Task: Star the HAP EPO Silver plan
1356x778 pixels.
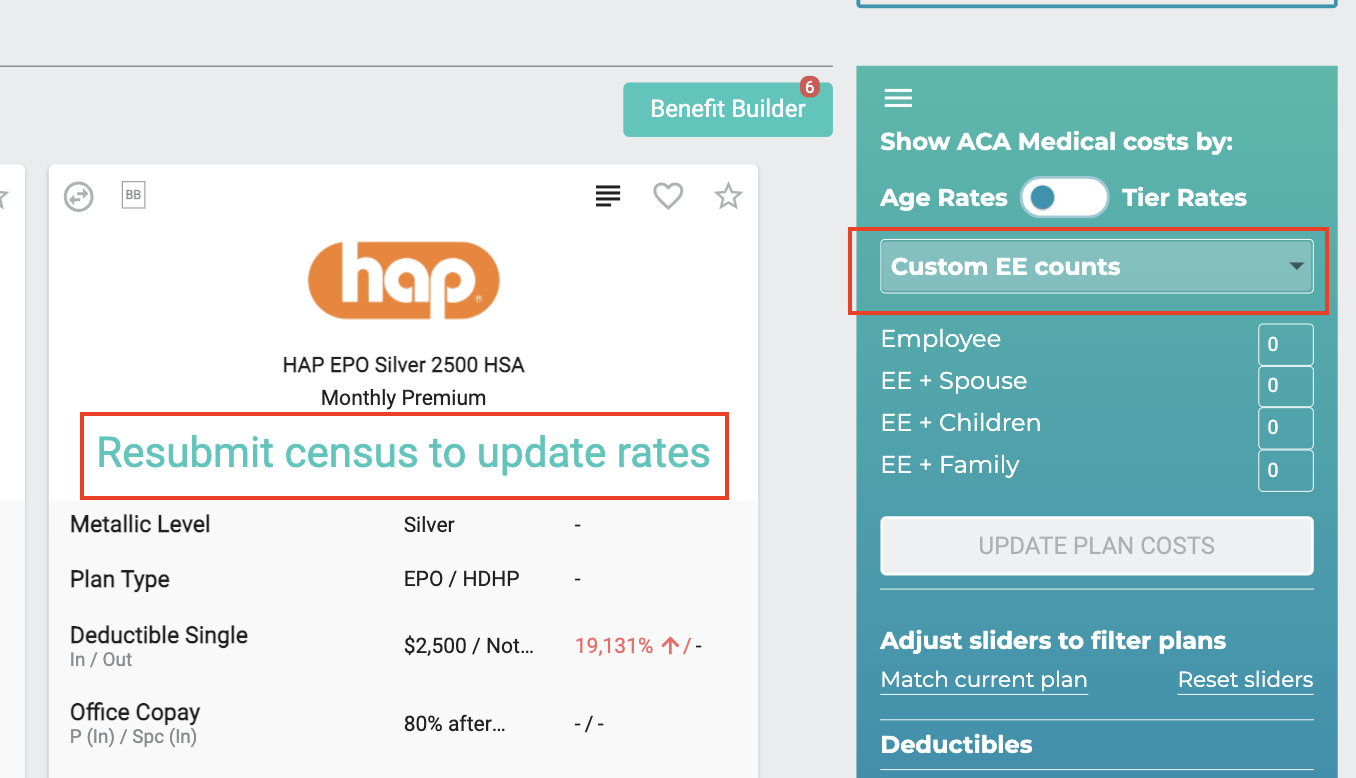Action: click(728, 196)
